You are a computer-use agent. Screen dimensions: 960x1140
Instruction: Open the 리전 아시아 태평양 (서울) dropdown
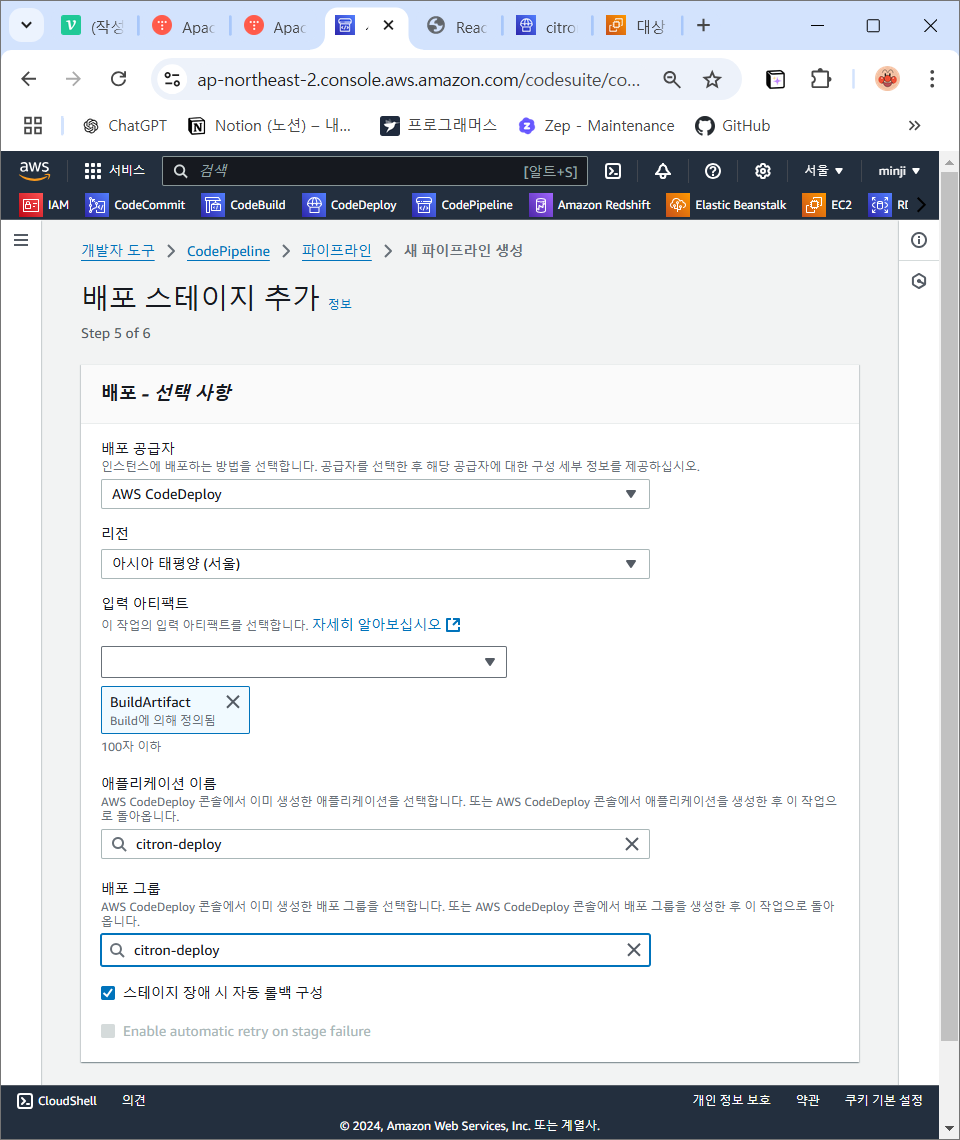[375, 564]
